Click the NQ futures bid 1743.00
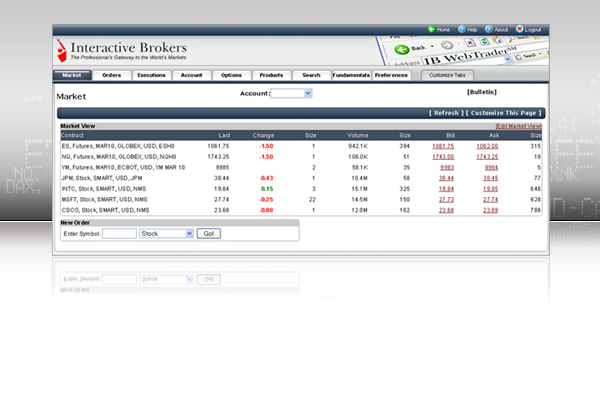The width and height of the screenshot is (600, 400). tap(443, 157)
